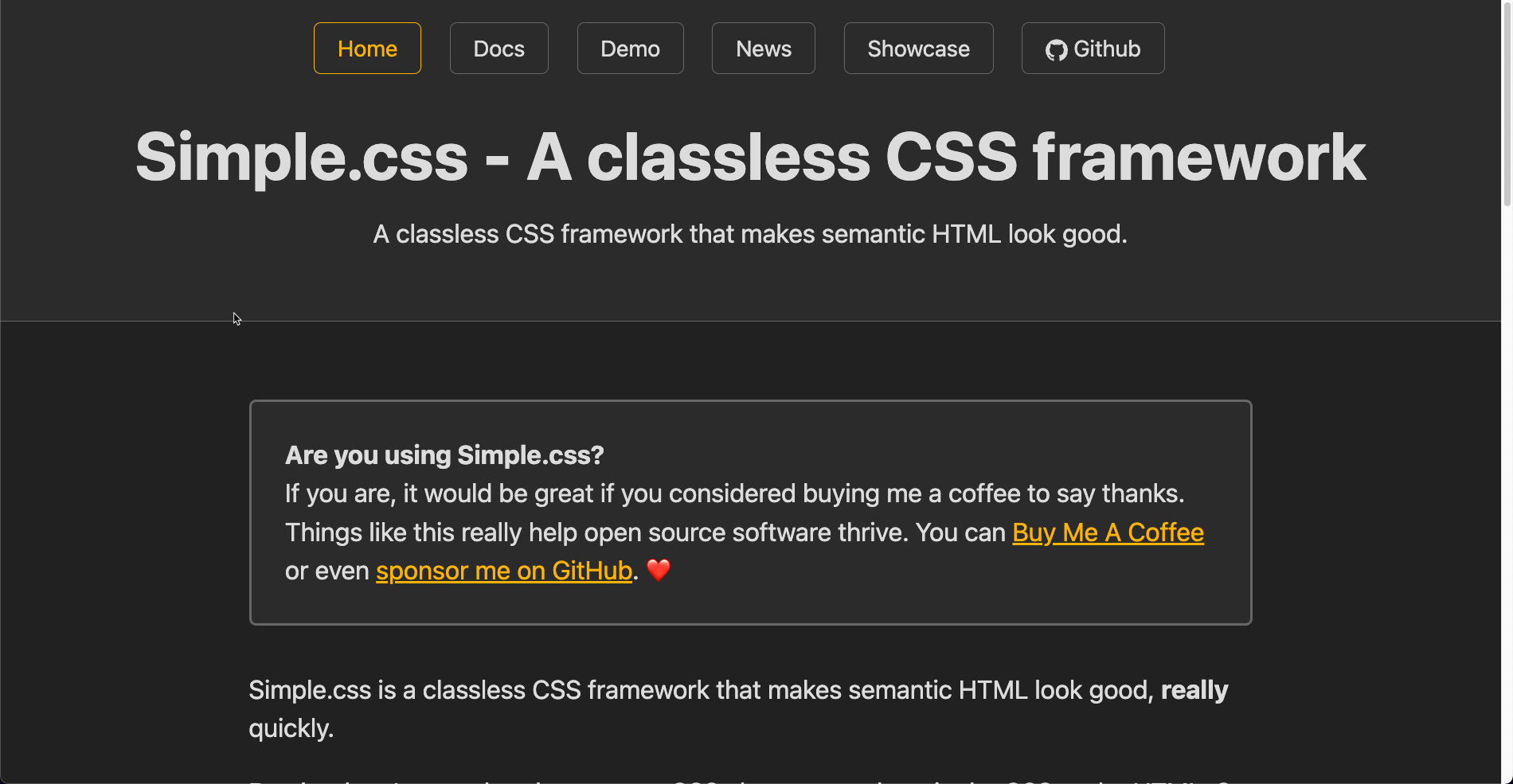Image resolution: width=1513 pixels, height=784 pixels.
Task: Open the Home navigation button
Action: [x=367, y=49]
